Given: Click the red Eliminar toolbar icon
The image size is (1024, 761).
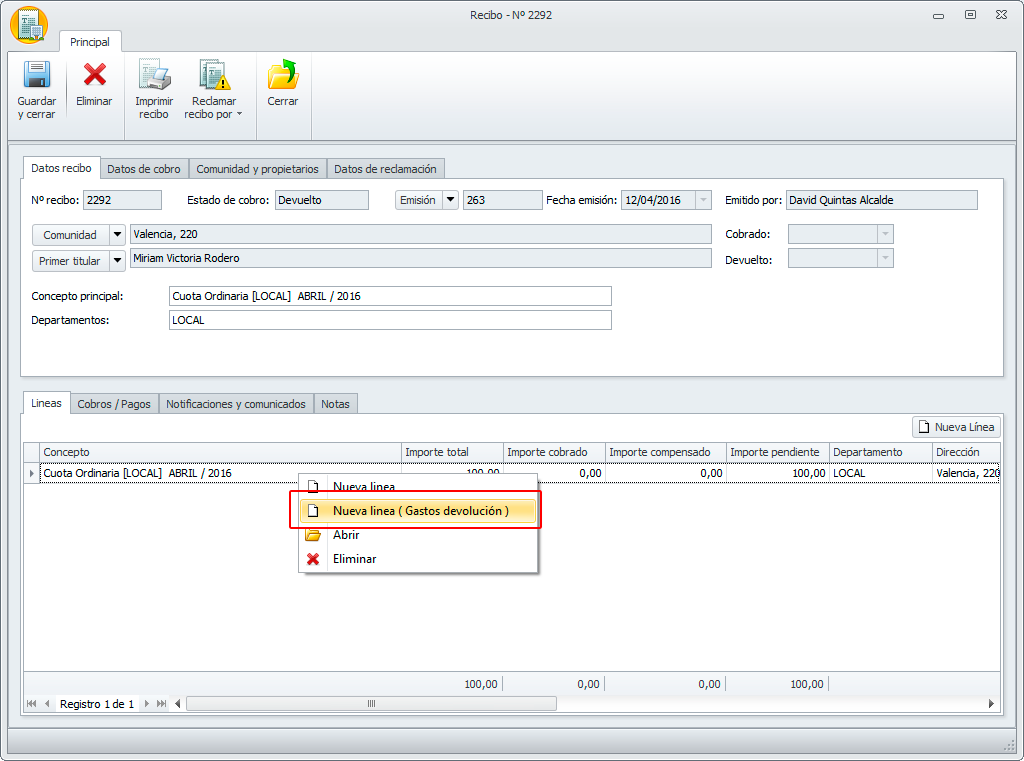Looking at the screenshot, I should coord(94,74).
